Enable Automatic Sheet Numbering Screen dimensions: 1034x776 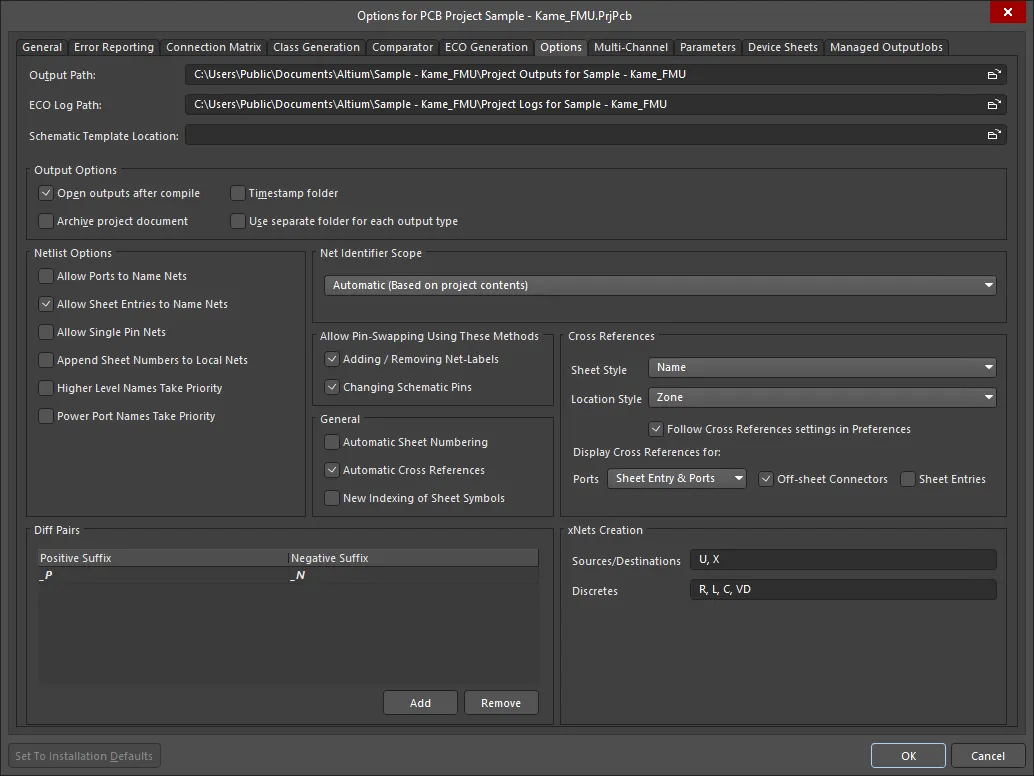[x=332, y=442]
